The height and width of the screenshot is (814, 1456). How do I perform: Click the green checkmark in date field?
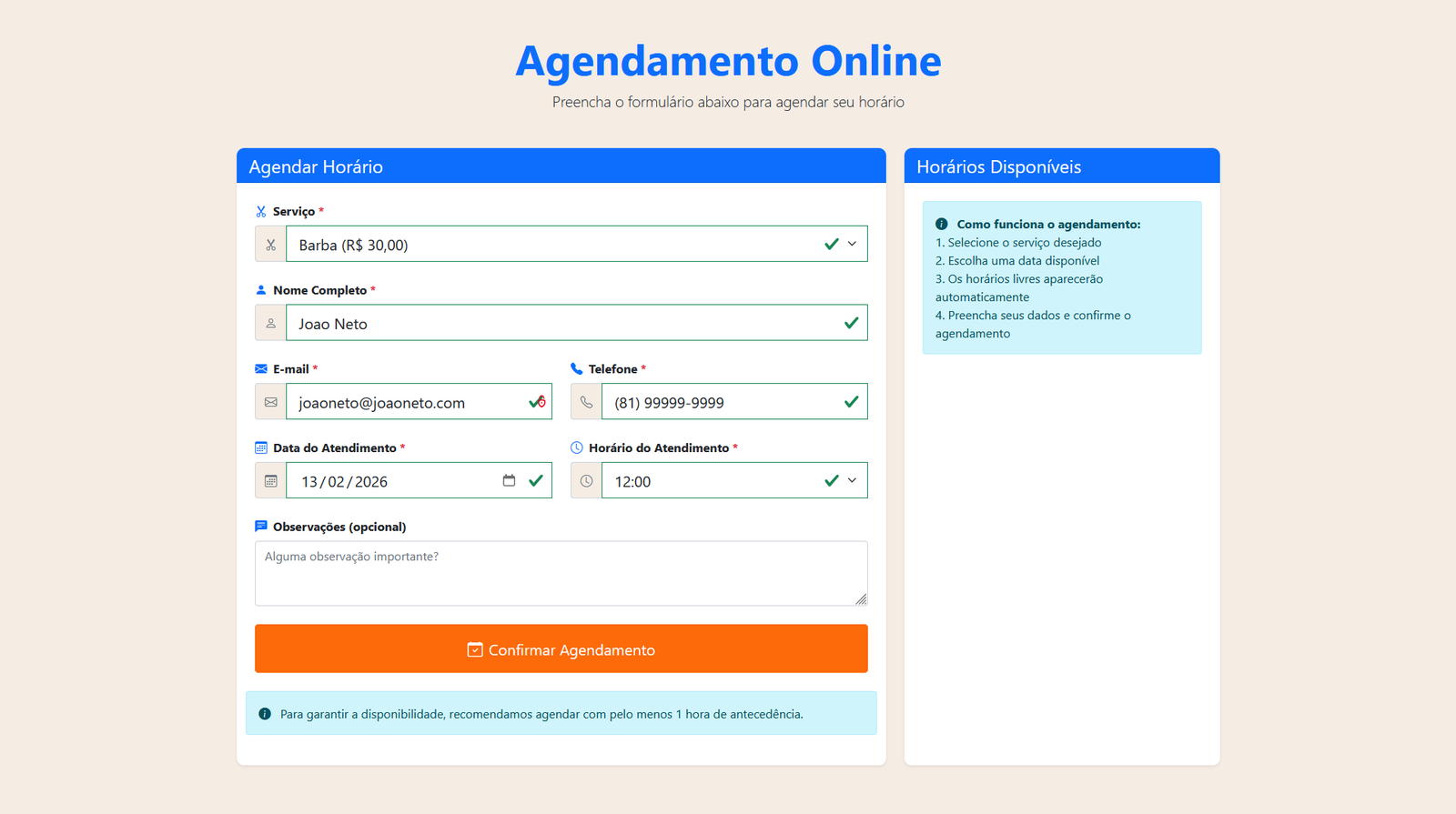(x=535, y=480)
